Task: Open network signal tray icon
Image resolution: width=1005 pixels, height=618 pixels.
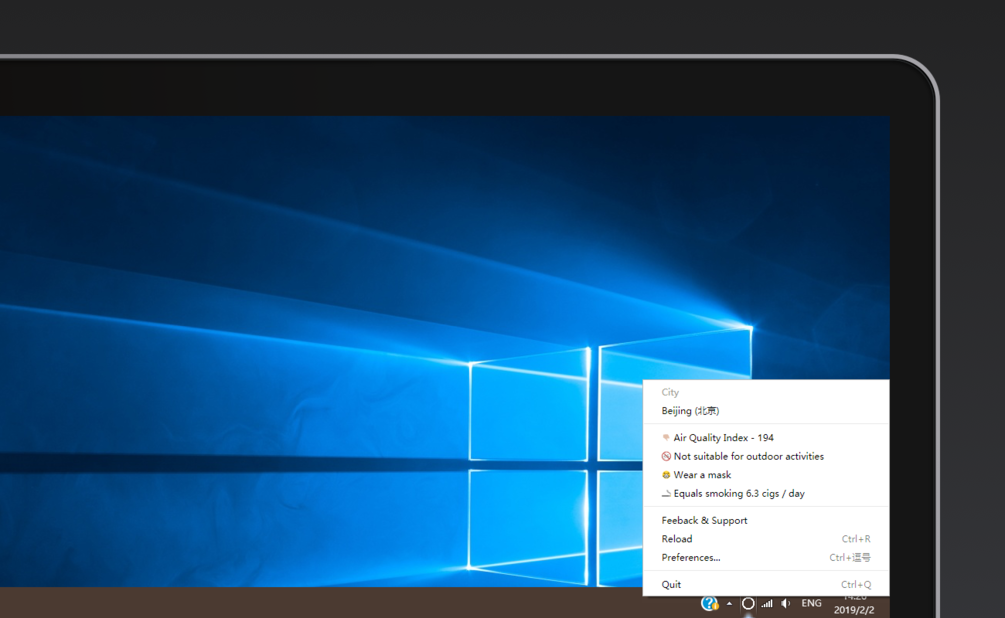Action: [x=767, y=603]
